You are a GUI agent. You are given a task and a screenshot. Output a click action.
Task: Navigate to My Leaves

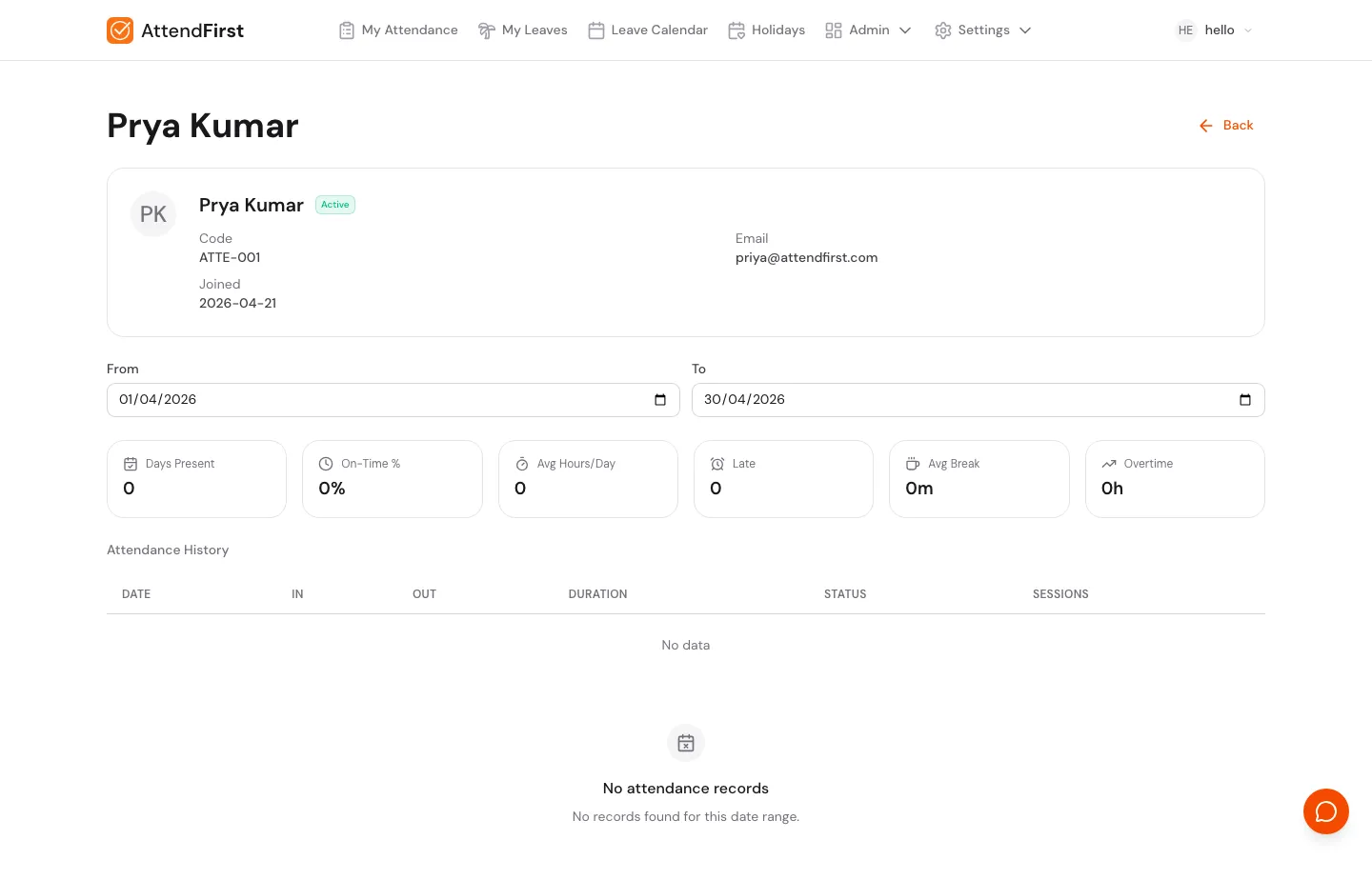[535, 30]
